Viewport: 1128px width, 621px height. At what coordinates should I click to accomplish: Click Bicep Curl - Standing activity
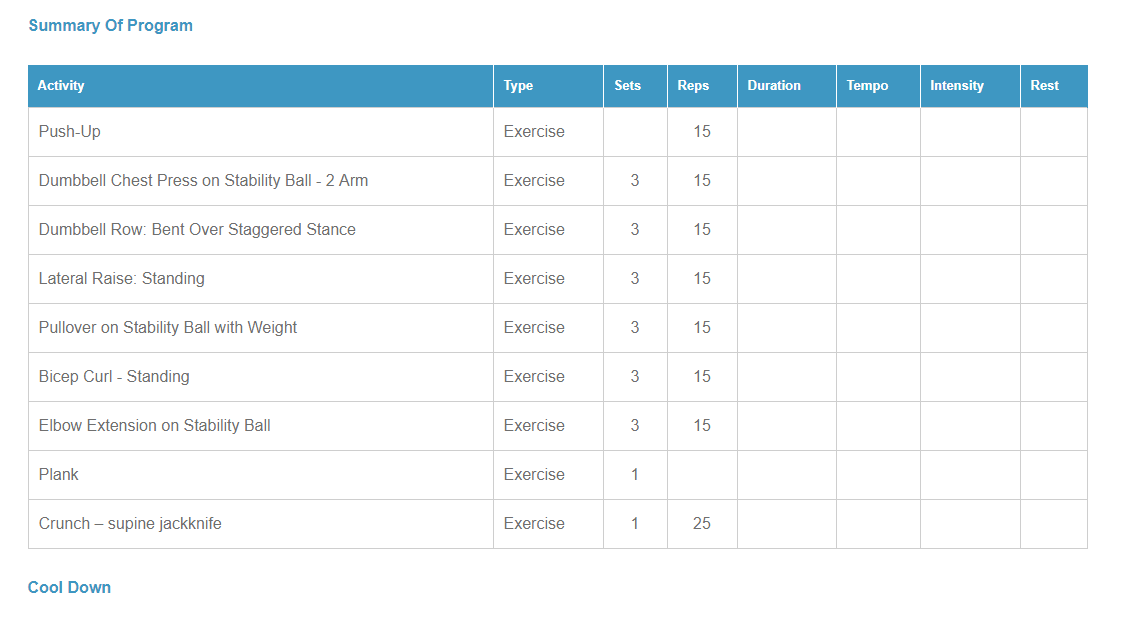pyautogui.click(x=114, y=376)
